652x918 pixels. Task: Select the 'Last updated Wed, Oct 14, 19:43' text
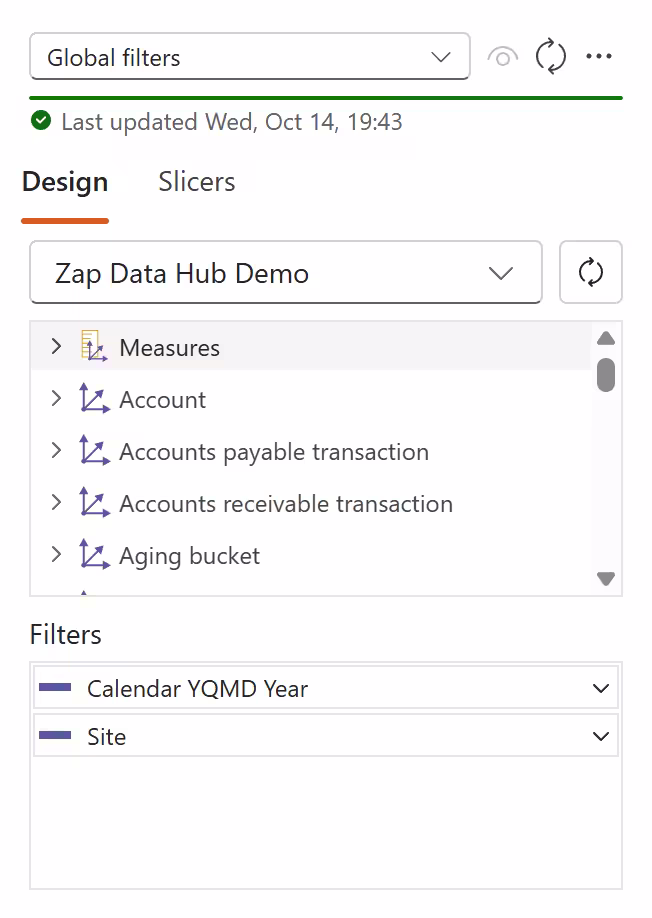coord(232,122)
